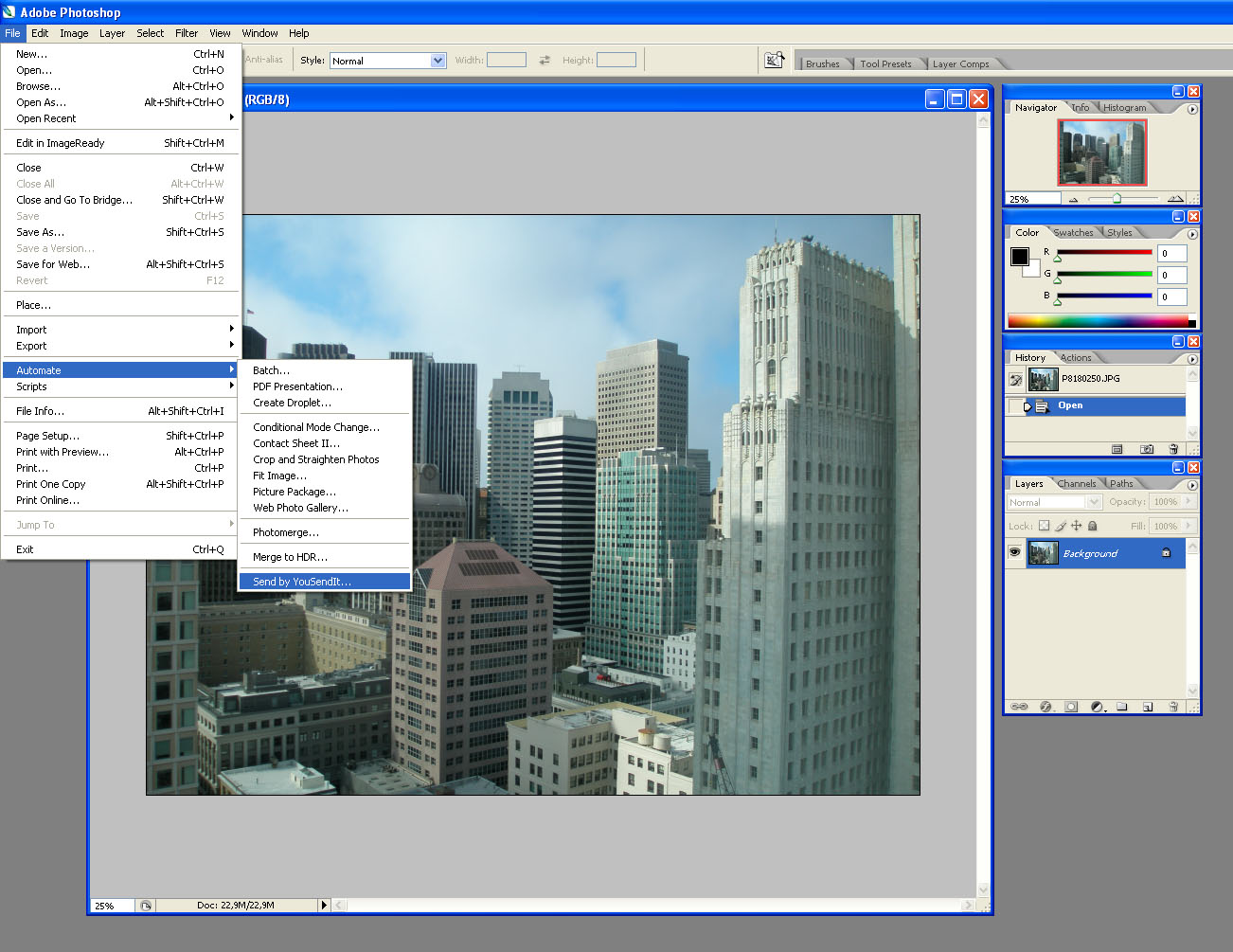Open the Layers panel flyout menu arrow

click(1192, 485)
